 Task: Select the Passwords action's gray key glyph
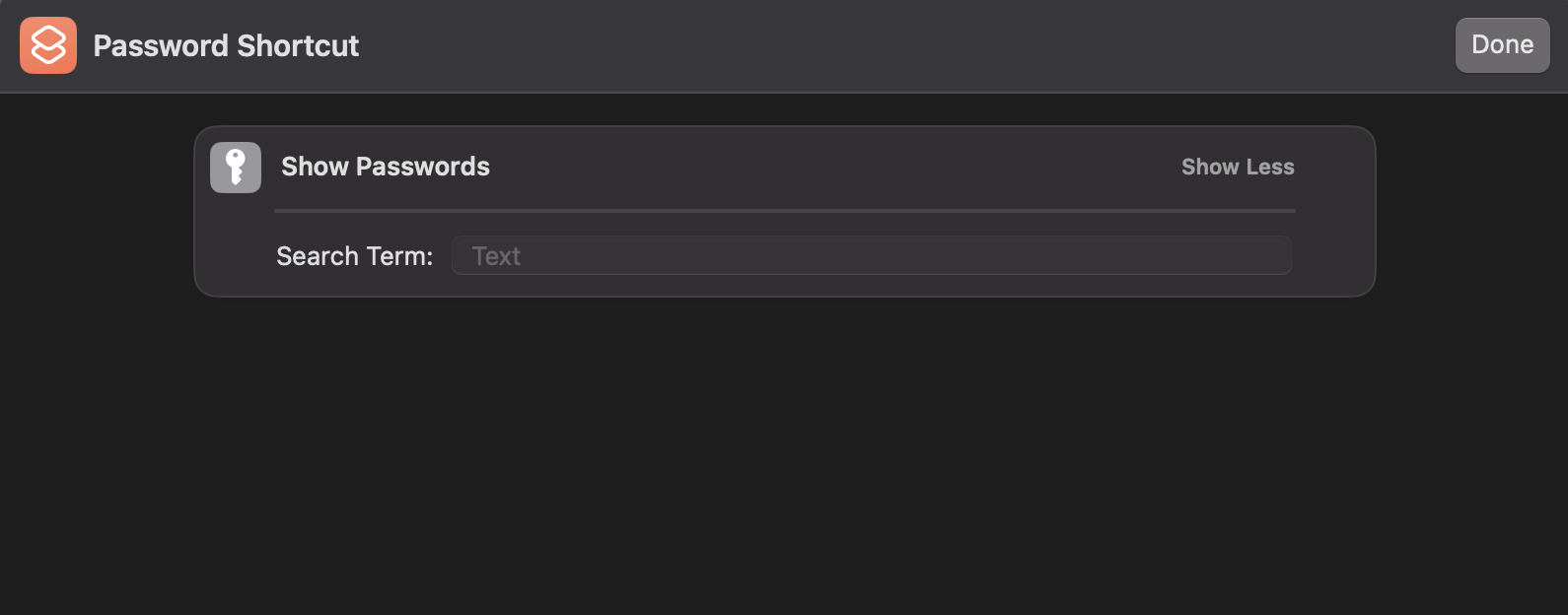coord(236,167)
